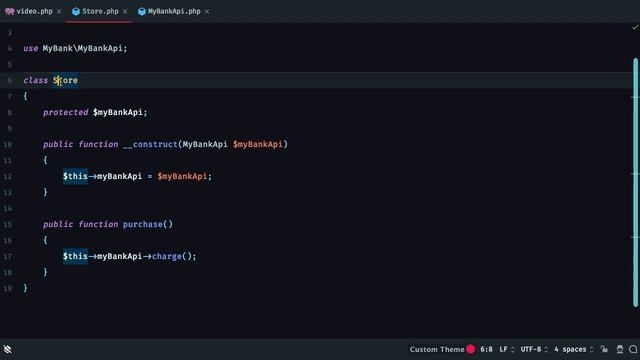This screenshot has height=360, width=640.
Task: Close the video.php tab
Action: tap(59, 11)
